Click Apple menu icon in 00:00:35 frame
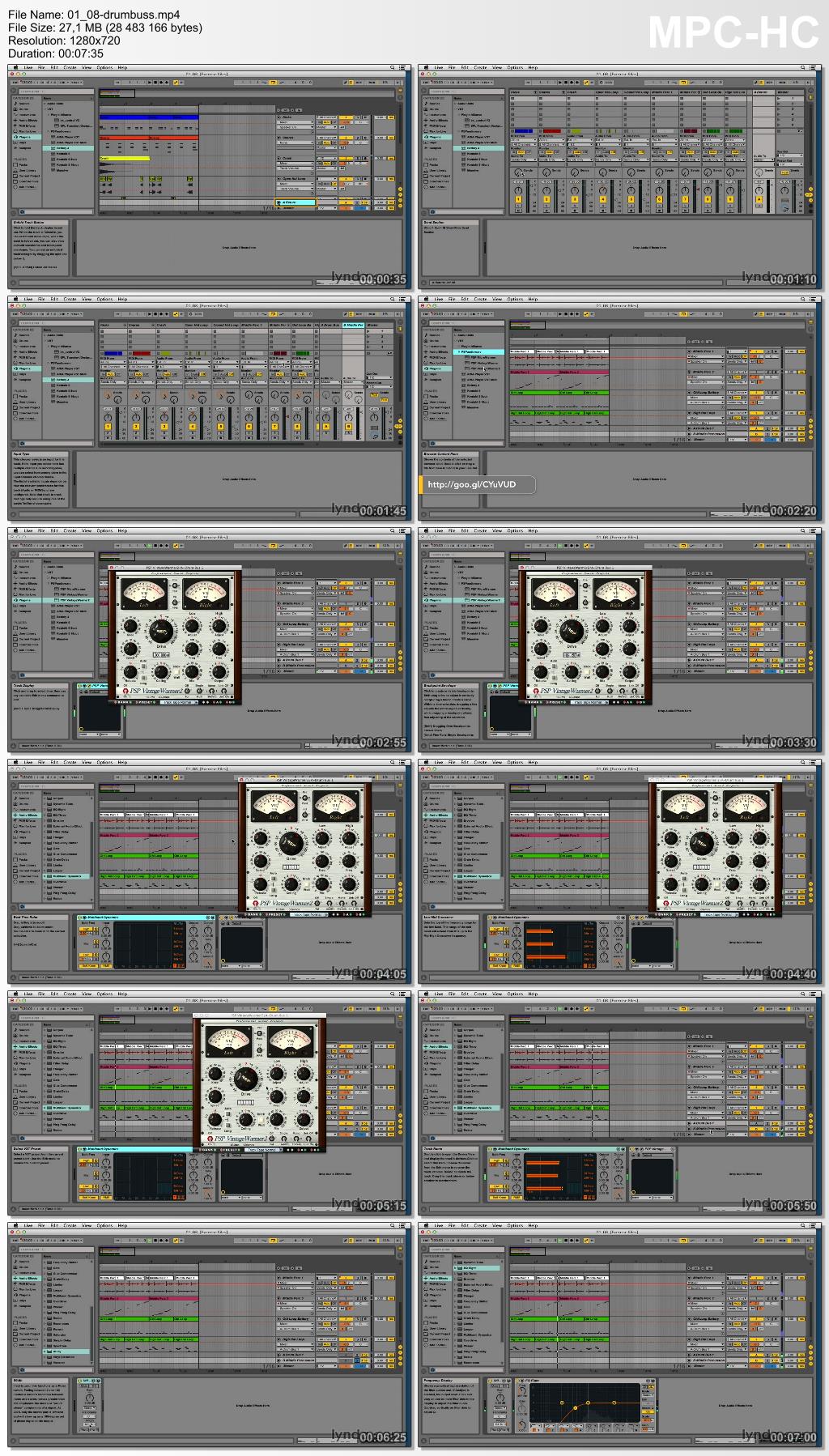The width and height of the screenshot is (829, 1456). (x=15, y=68)
